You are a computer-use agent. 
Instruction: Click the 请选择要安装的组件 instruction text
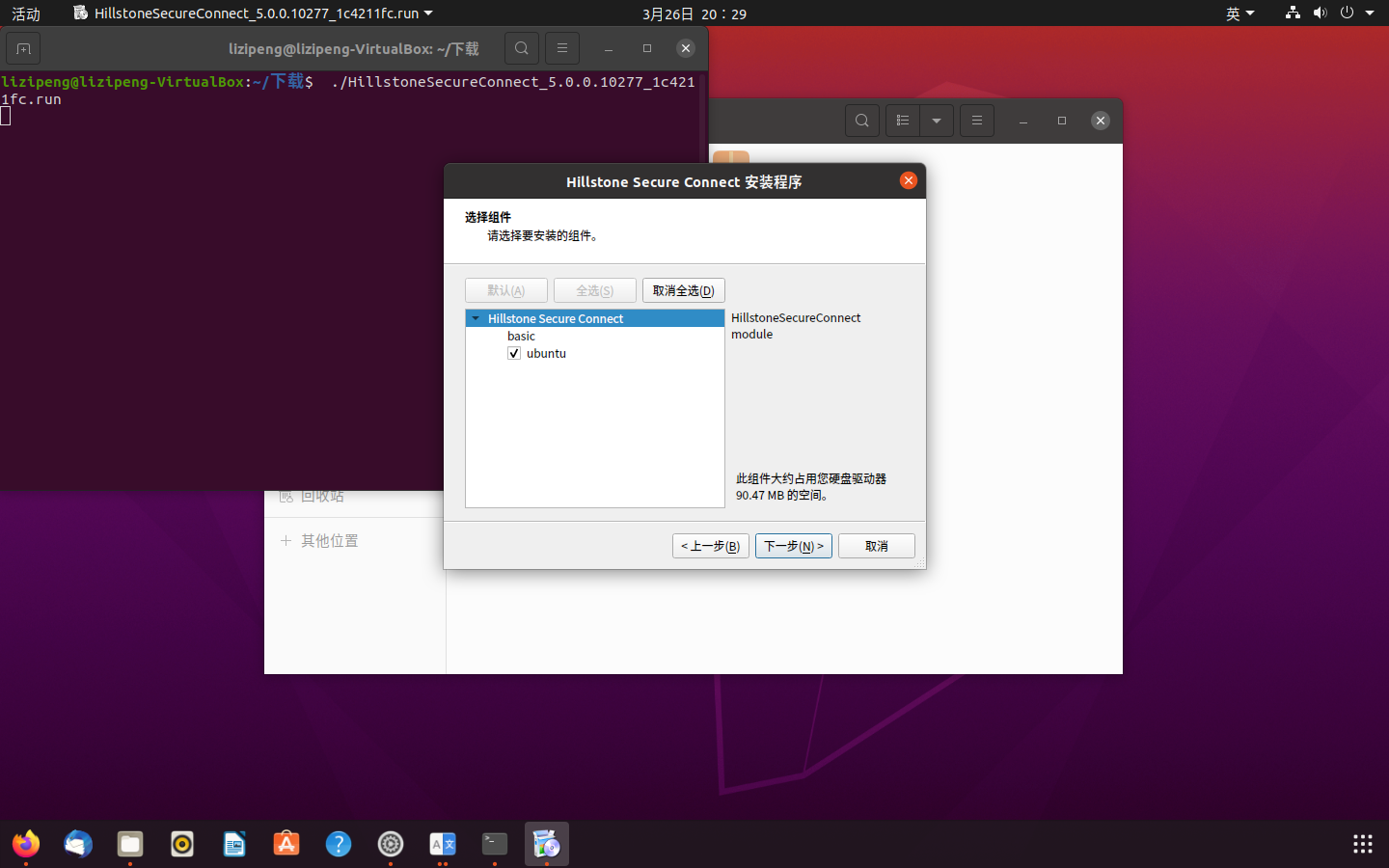tap(545, 235)
